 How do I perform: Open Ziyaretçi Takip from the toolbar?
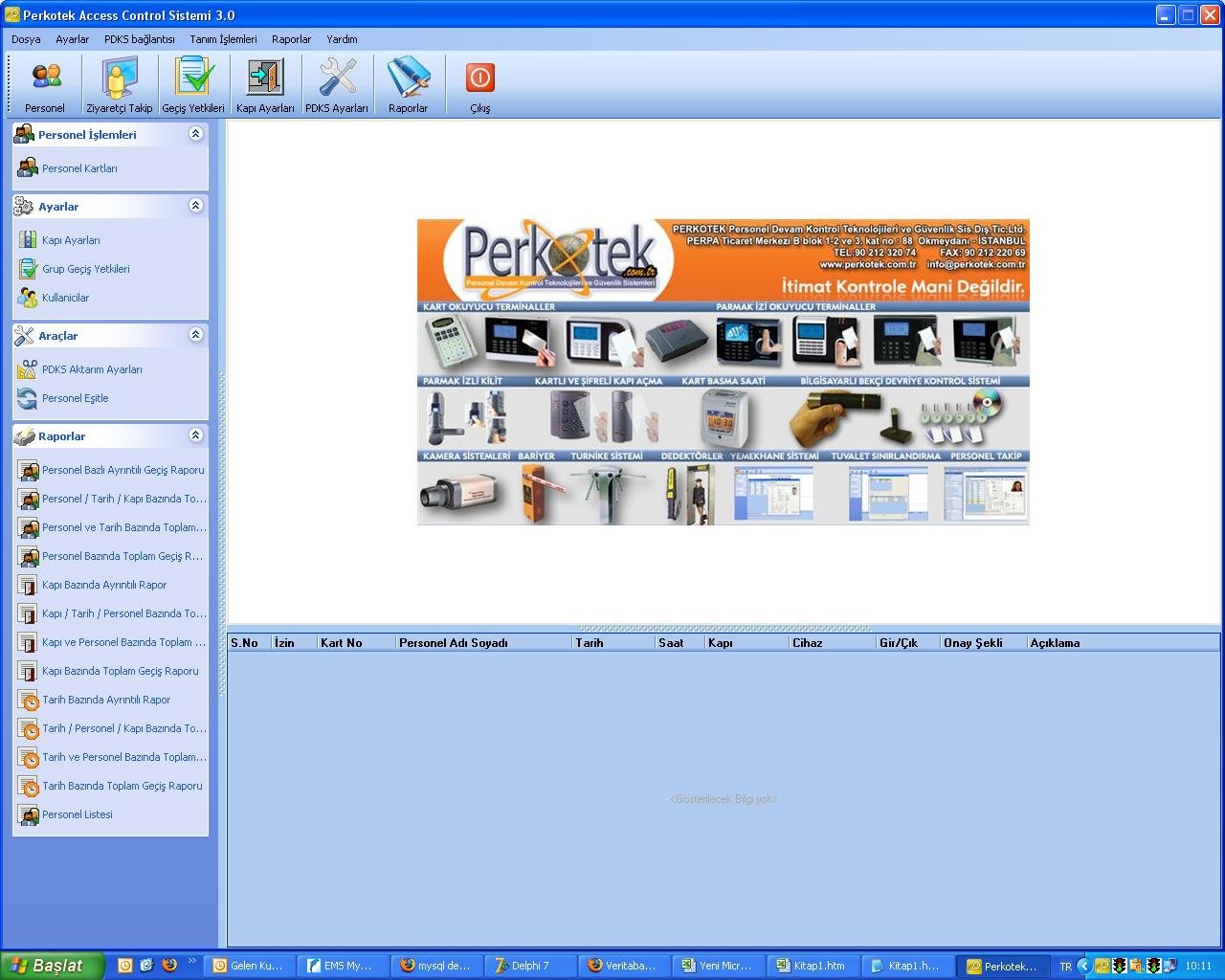(118, 84)
